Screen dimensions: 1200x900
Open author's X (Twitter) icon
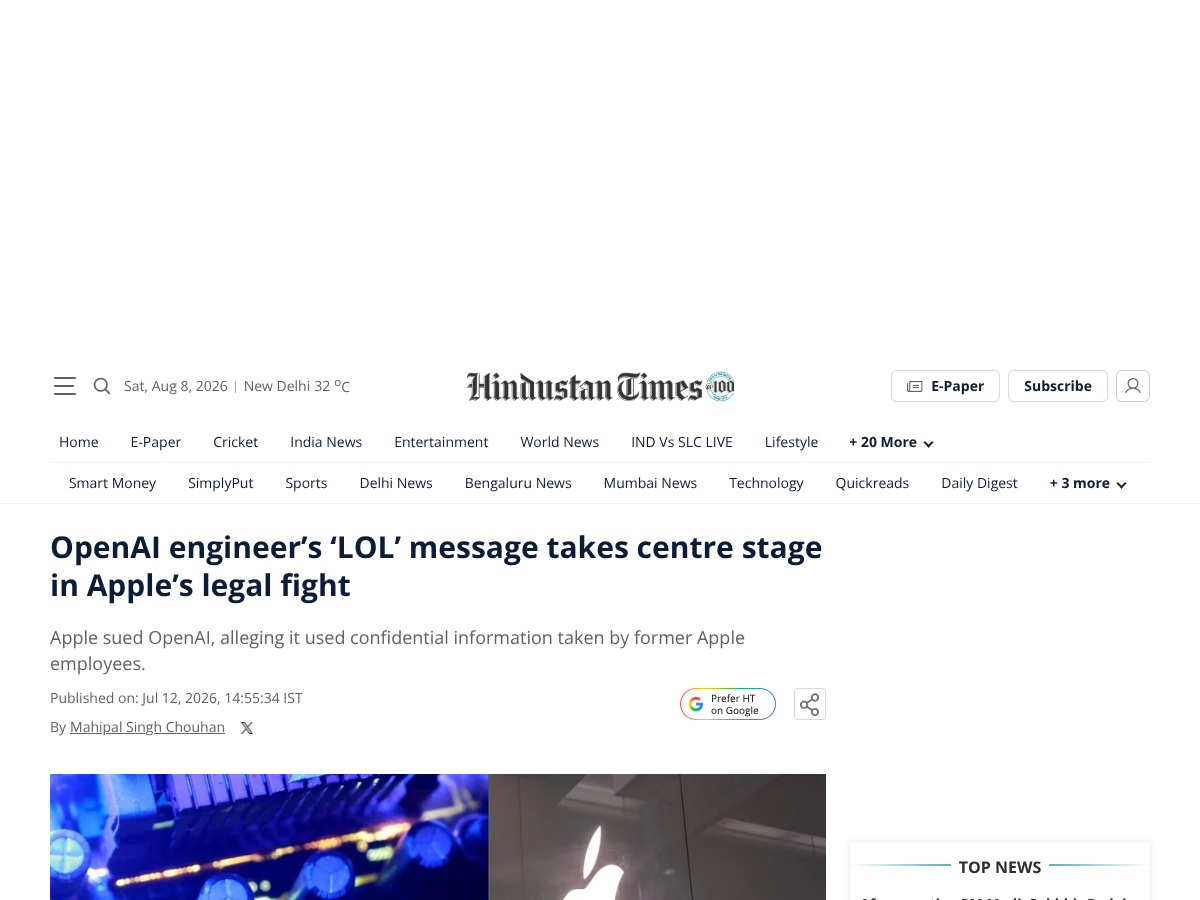tap(247, 728)
